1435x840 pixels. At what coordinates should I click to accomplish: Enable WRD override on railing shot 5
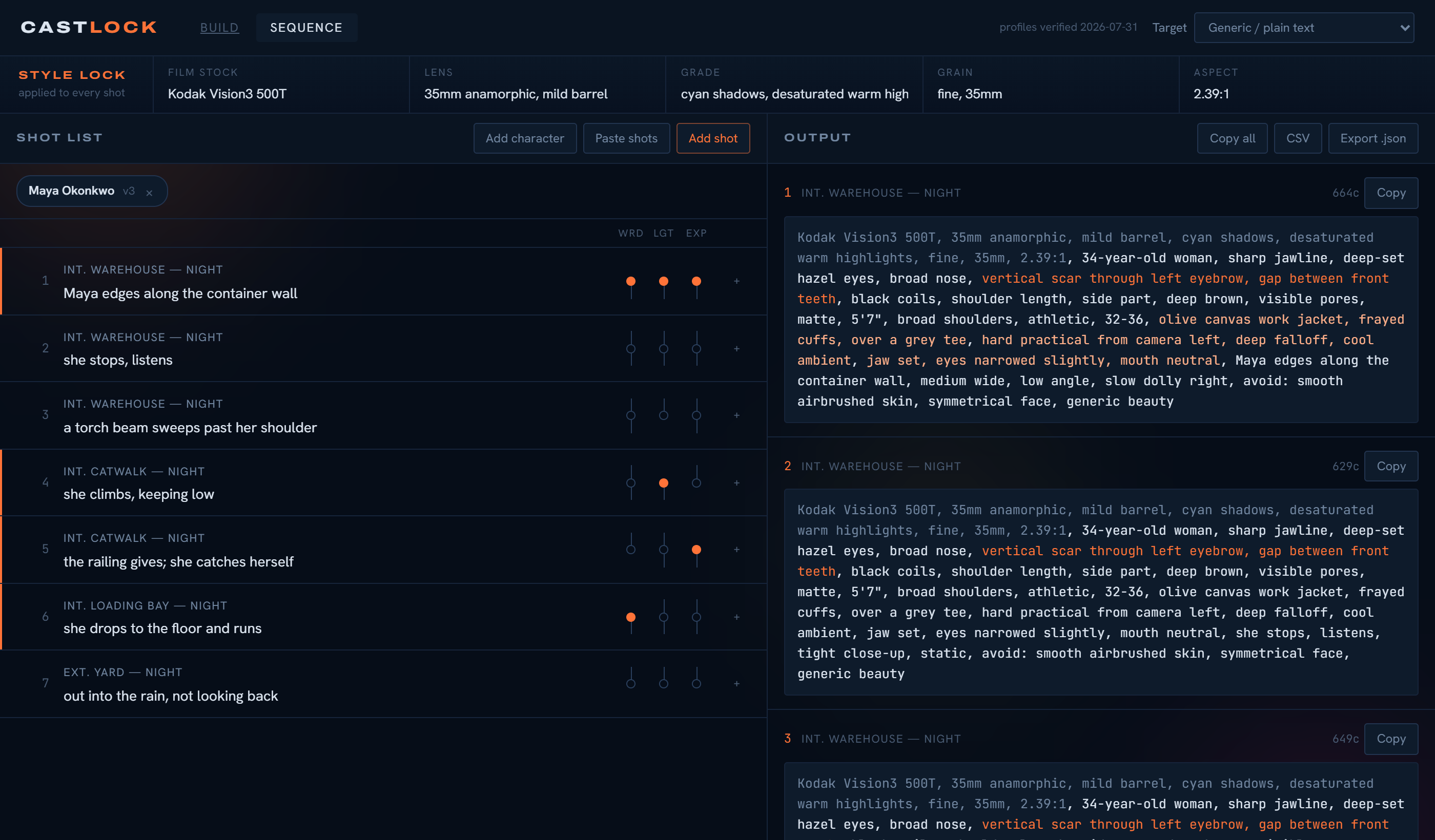click(631, 549)
